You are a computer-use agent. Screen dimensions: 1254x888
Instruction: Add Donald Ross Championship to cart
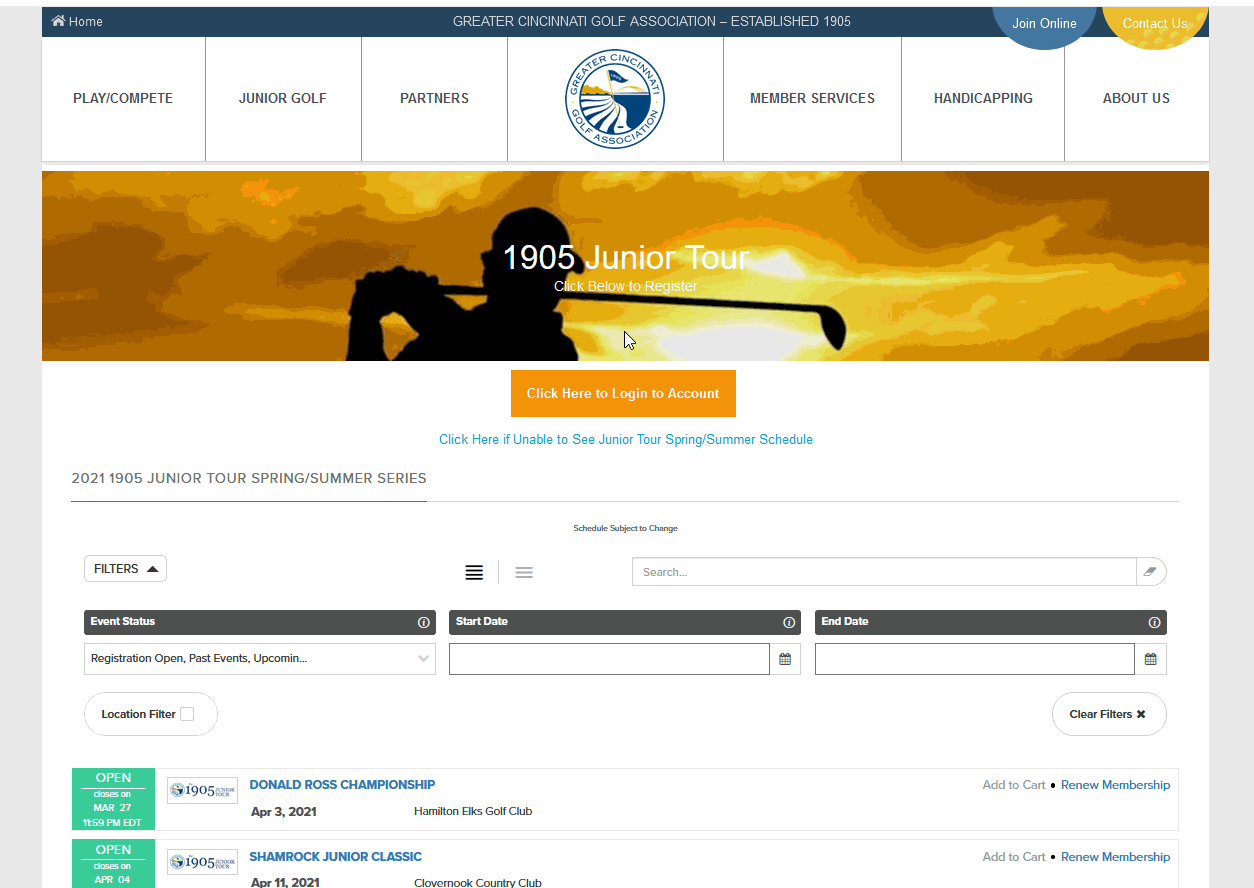coord(1014,785)
